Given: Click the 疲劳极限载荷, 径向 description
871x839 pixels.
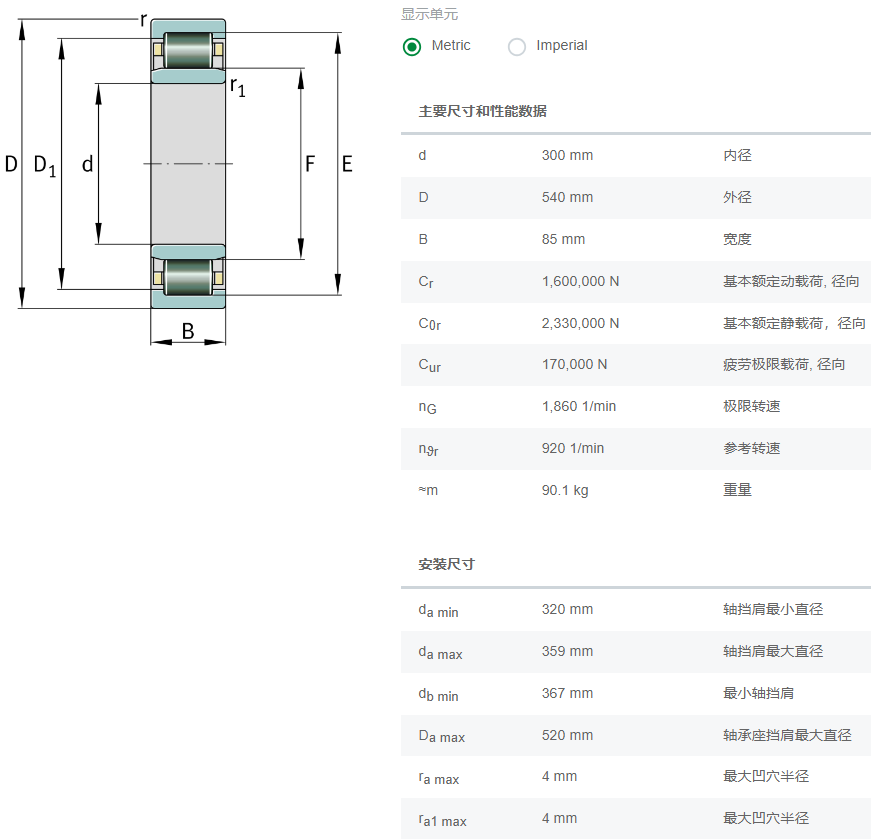Looking at the screenshot, I should (784, 364).
